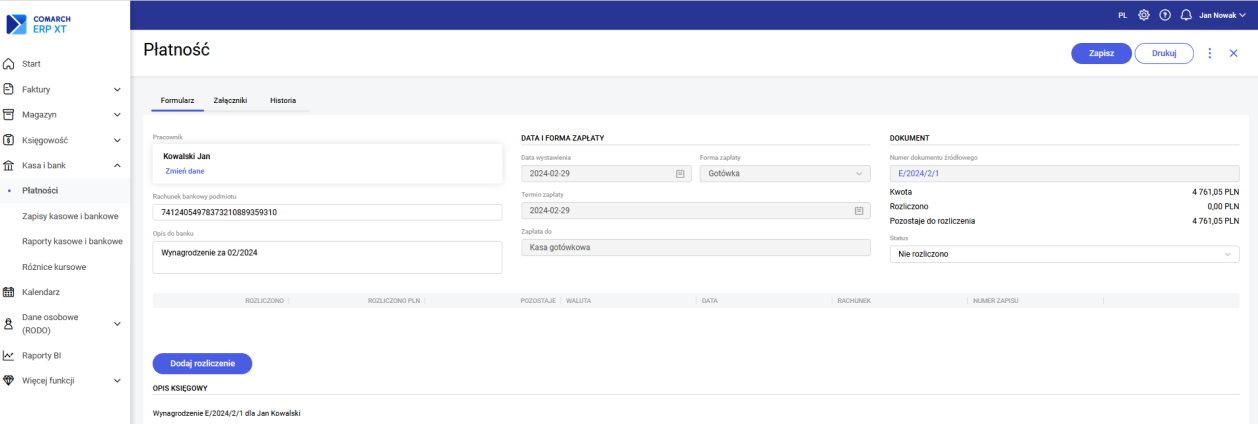The image size is (1258, 424).
Task: Switch to the Załączniki tab
Action: click(x=230, y=101)
